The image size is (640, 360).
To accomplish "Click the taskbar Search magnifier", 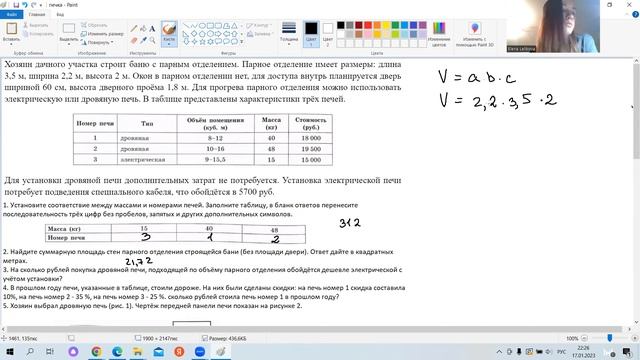I will click(30, 351).
